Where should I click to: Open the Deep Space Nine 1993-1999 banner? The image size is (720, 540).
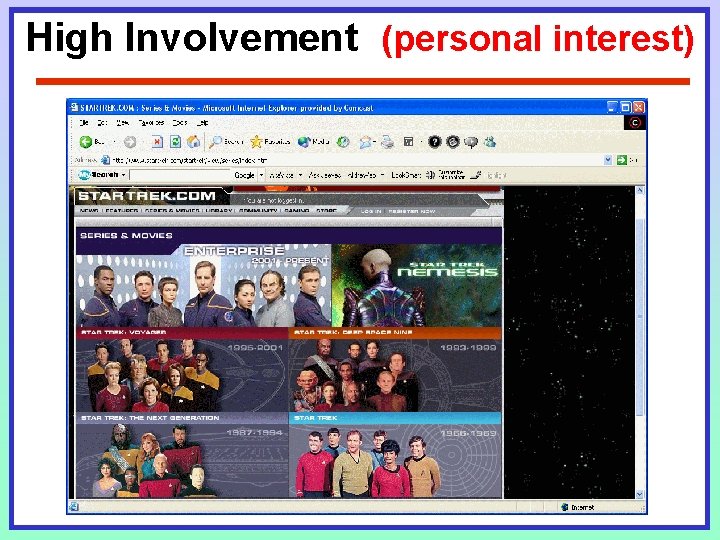tap(395, 370)
